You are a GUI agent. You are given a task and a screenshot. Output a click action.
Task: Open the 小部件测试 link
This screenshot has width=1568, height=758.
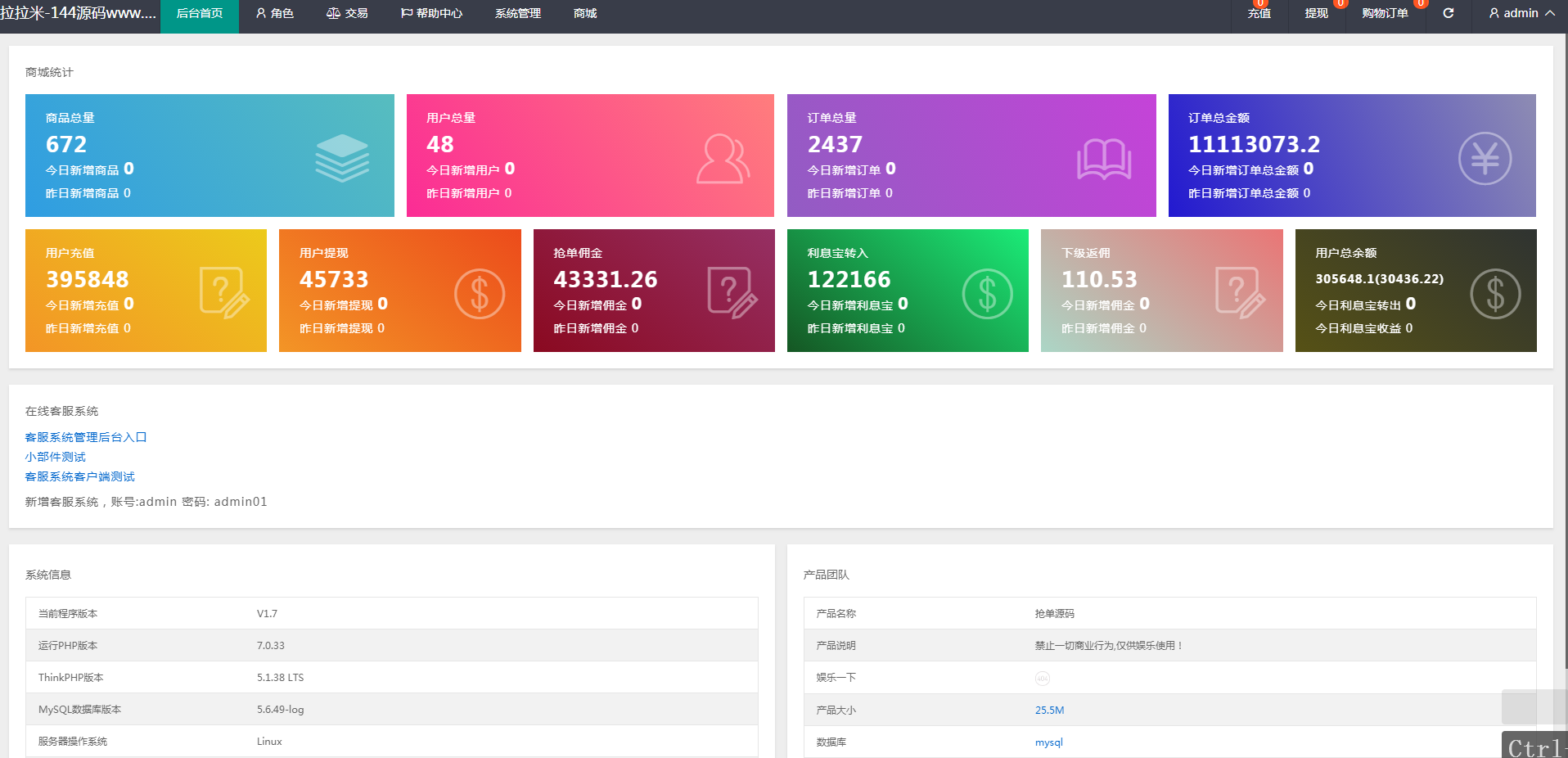pyautogui.click(x=55, y=457)
